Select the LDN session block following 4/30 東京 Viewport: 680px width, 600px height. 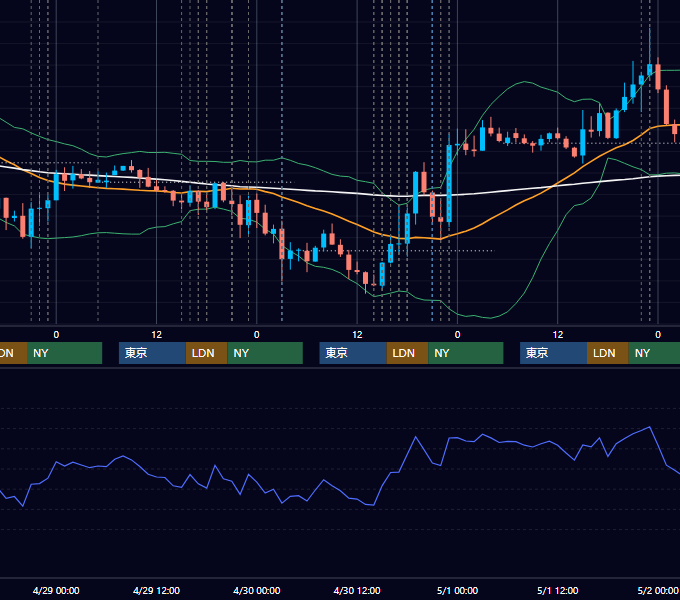coord(407,353)
